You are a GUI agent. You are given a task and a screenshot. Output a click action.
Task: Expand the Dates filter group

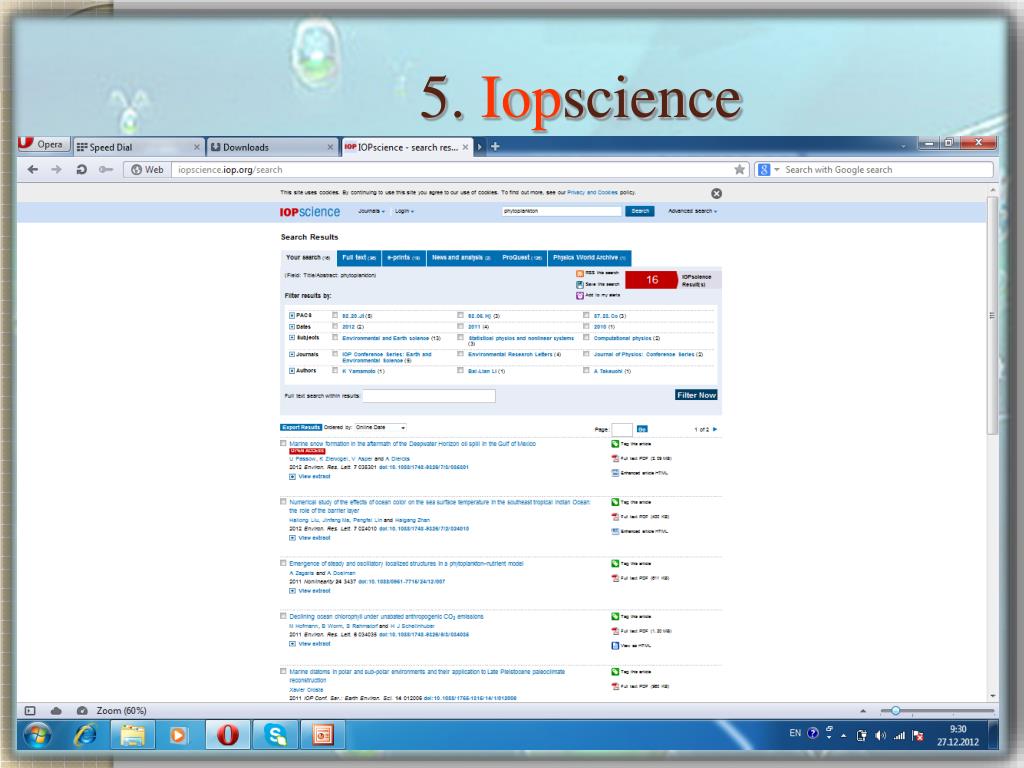pos(292,327)
